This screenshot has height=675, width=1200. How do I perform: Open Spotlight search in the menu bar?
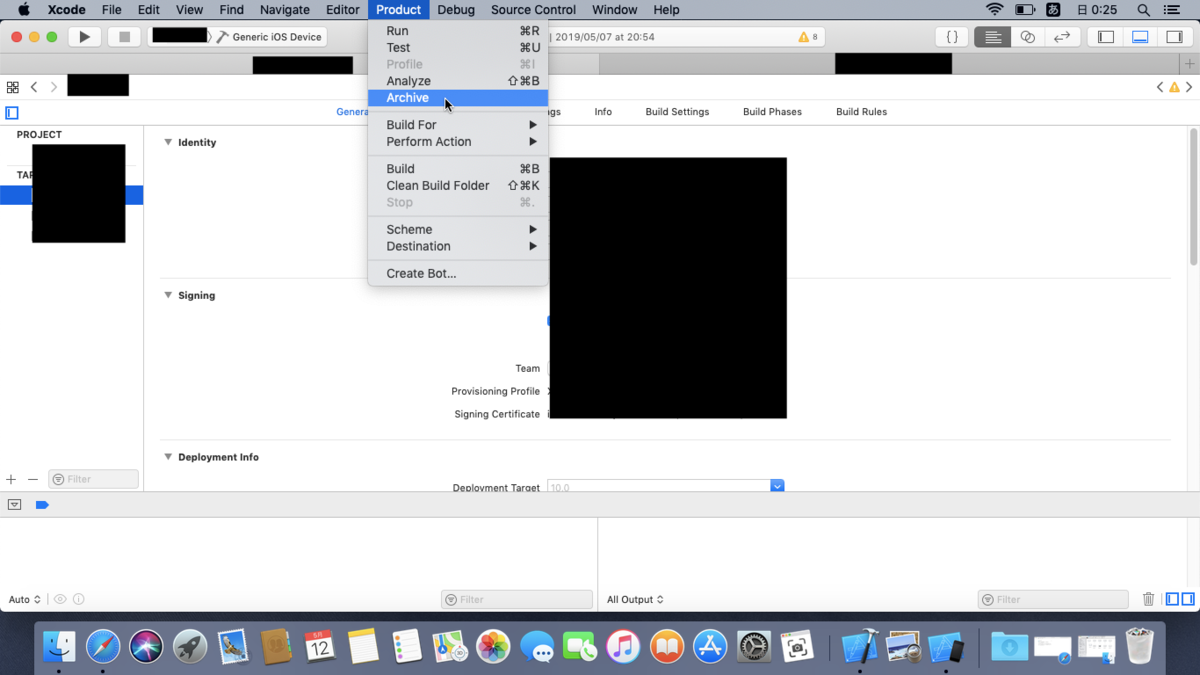pos(1143,10)
